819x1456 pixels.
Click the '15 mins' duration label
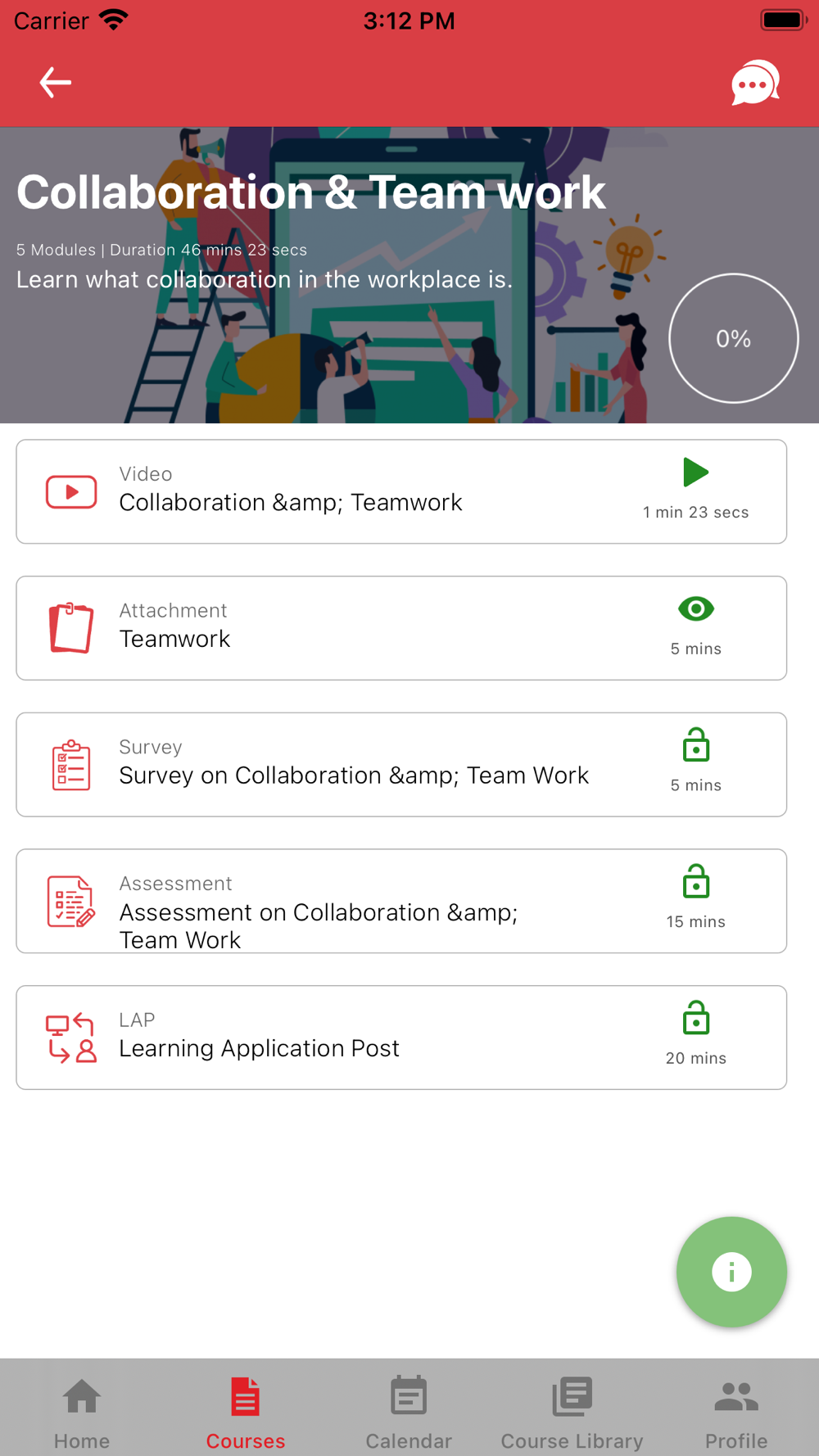(695, 922)
